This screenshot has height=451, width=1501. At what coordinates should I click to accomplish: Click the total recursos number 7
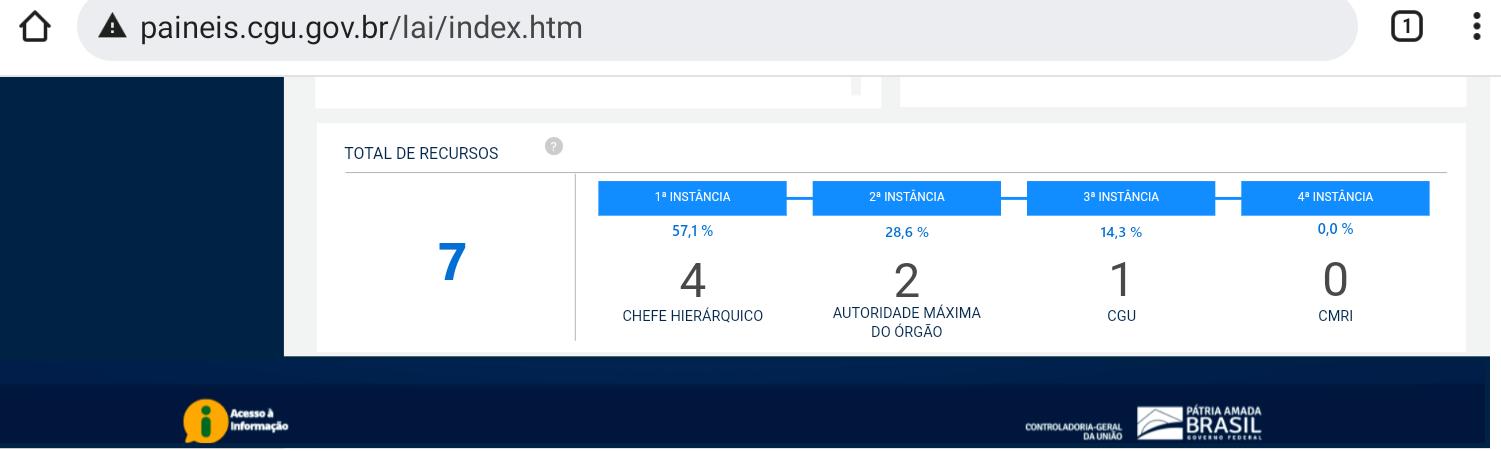tap(452, 263)
